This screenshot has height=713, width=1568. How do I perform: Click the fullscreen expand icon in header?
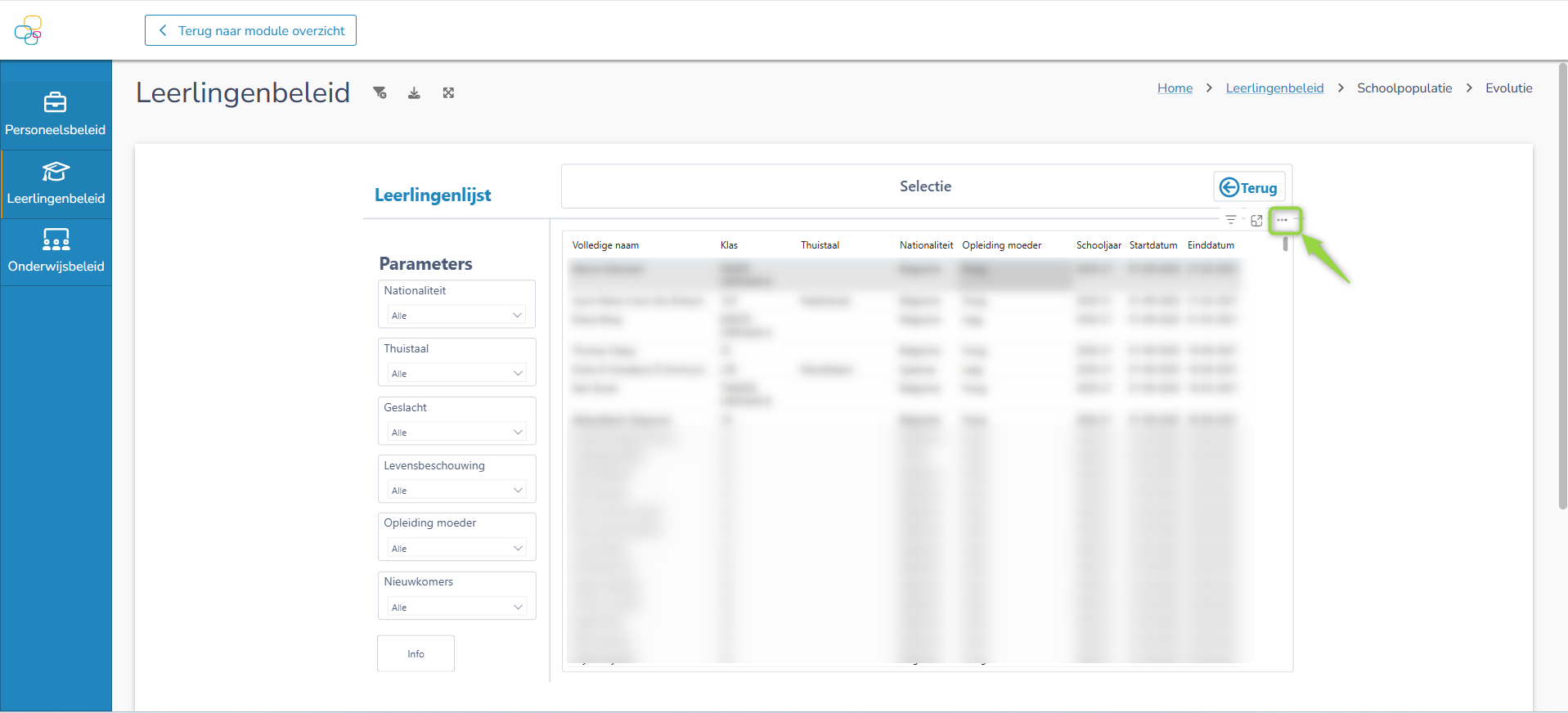pos(448,93)
